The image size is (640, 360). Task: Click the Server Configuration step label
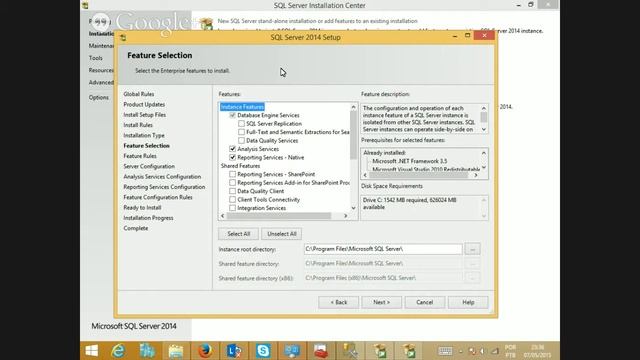pyautogui.click(x=149, y=167)
